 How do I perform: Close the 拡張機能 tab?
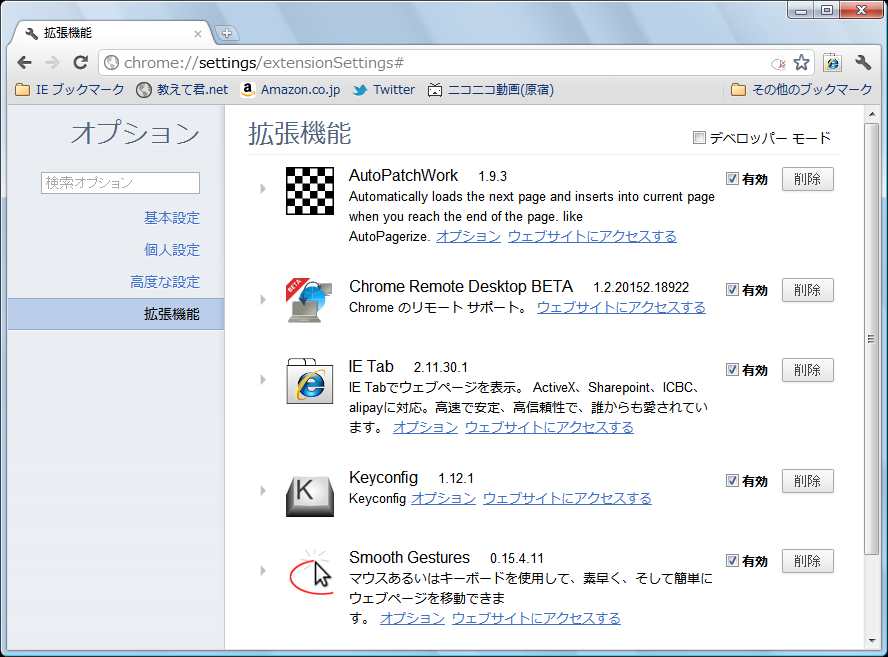click(x=198, y=34)
